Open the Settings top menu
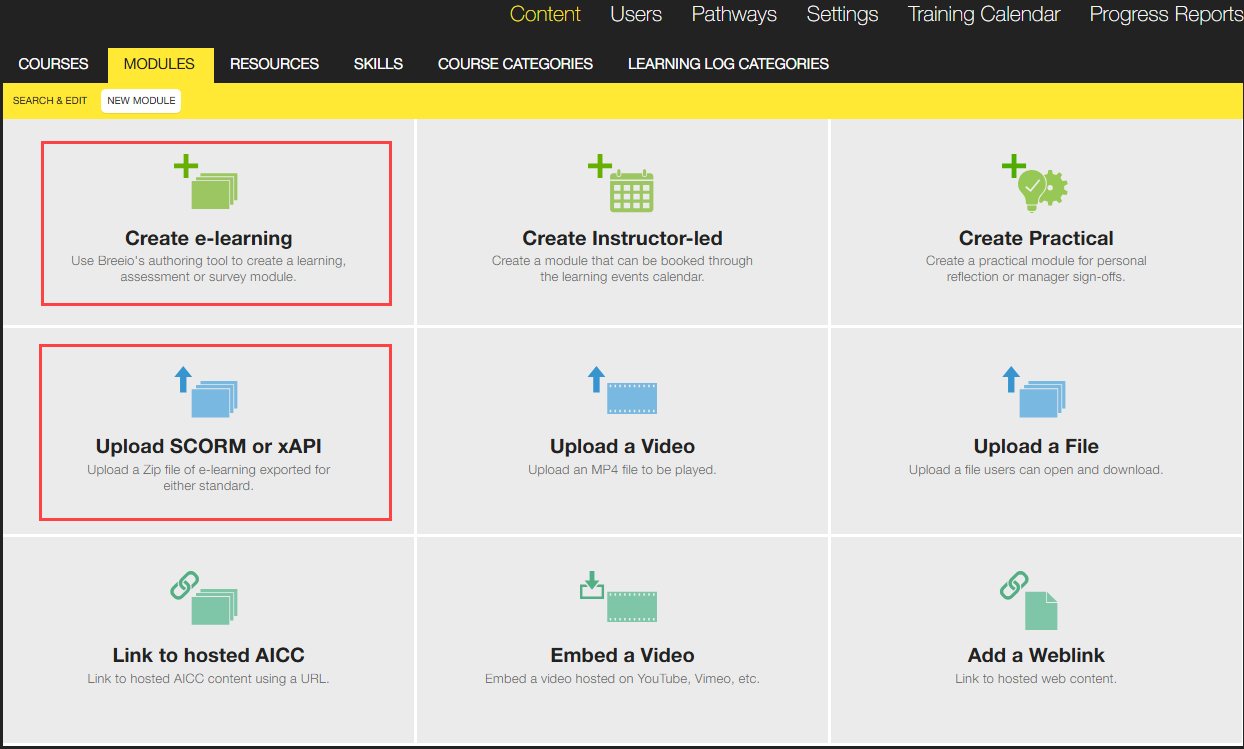This screenshot has width=1244, height=749. click(x=842, y=14)
